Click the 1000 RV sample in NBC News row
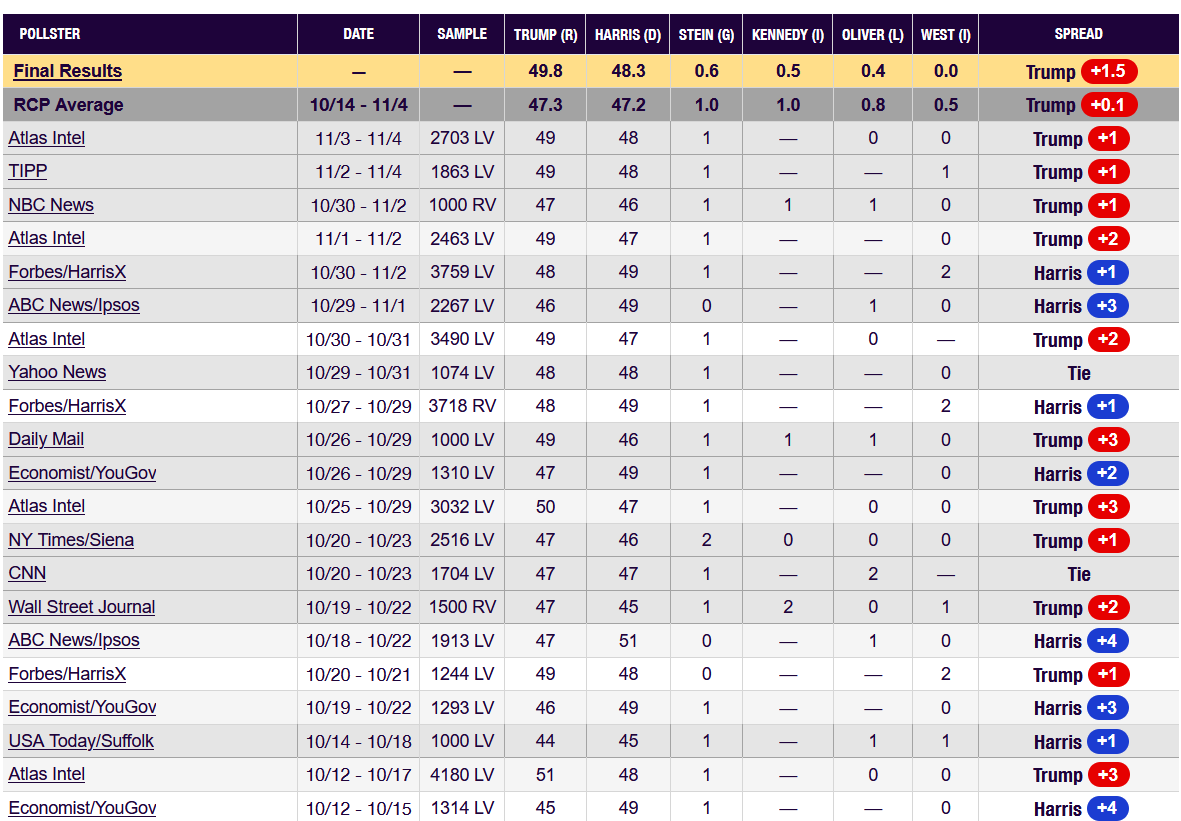Screen dimensions: 1181x821 pyautogui.click(x=462, y=205)
